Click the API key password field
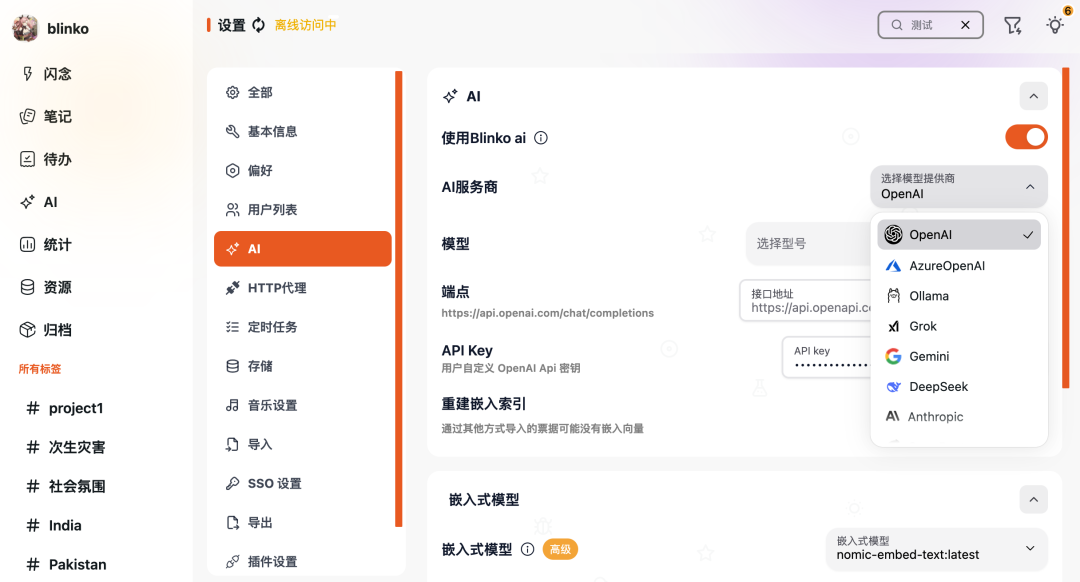The image size is (1080, 582). point(827,357)
